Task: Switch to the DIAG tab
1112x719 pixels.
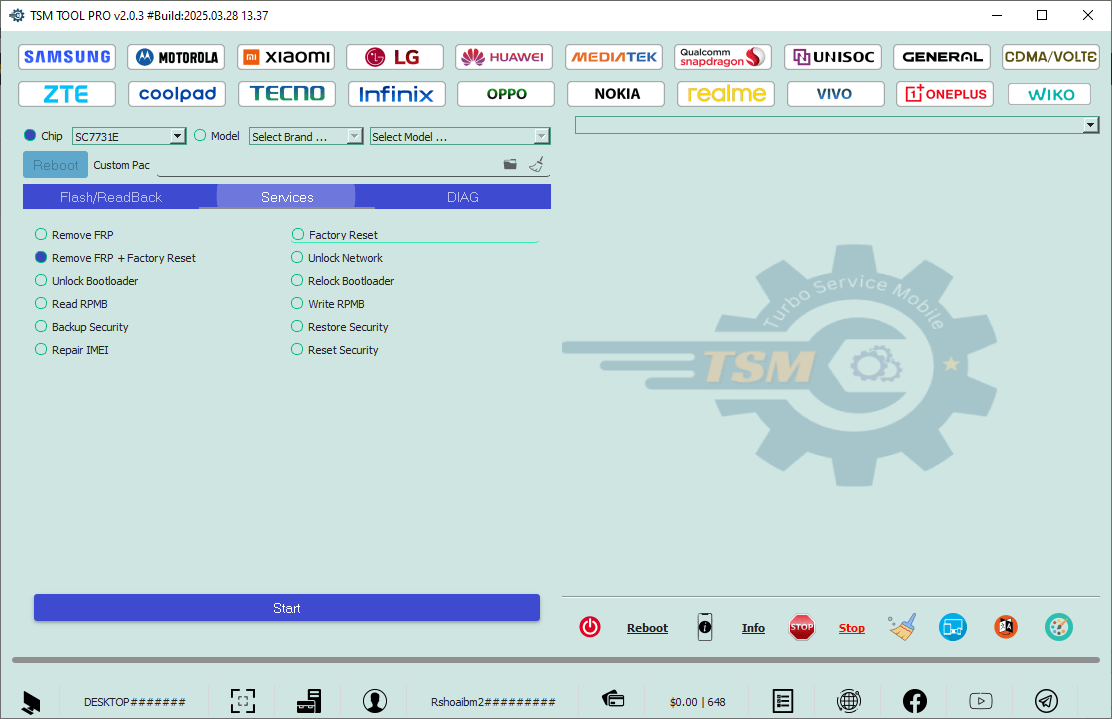Action: point(463,197)
